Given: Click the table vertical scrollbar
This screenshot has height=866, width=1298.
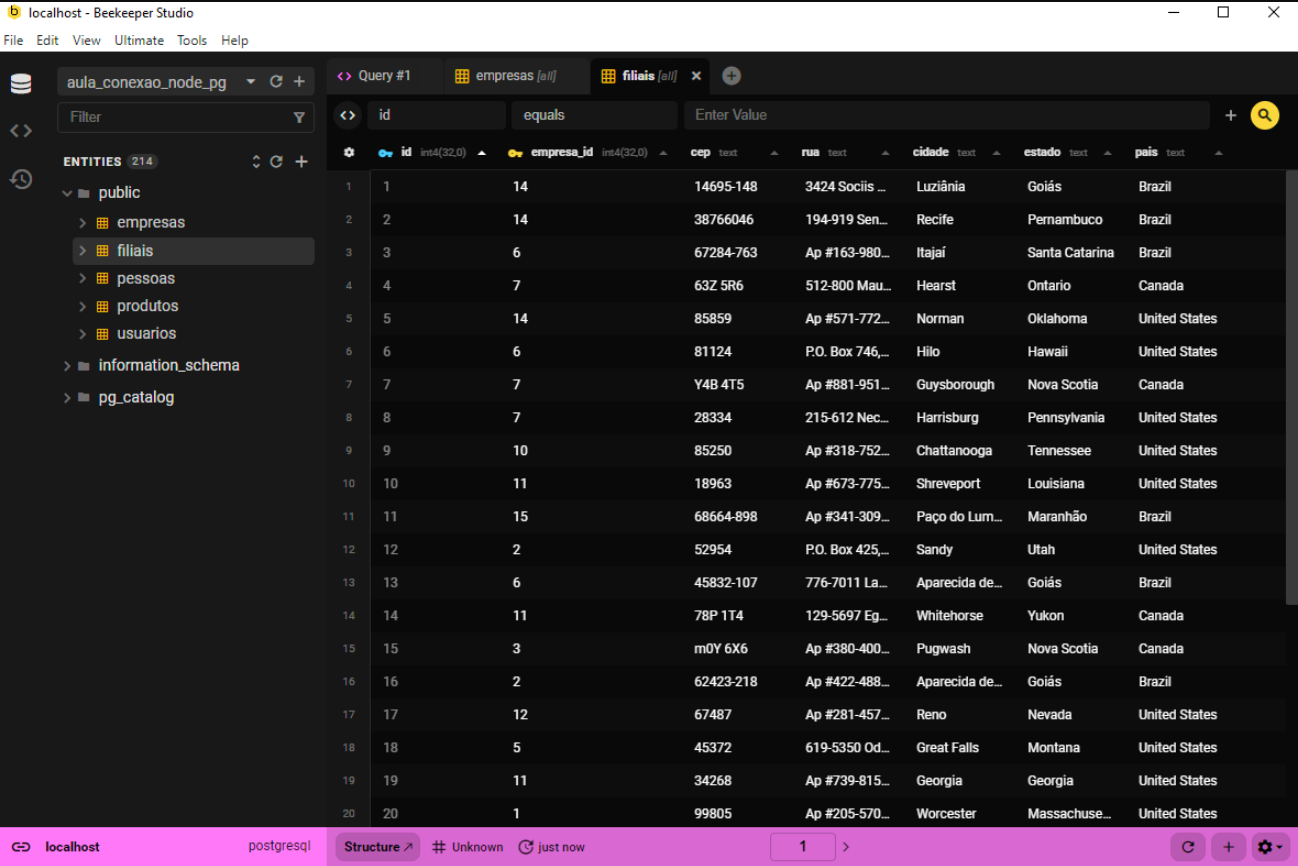Looking at the screenshot, I should coord(1291,387).
